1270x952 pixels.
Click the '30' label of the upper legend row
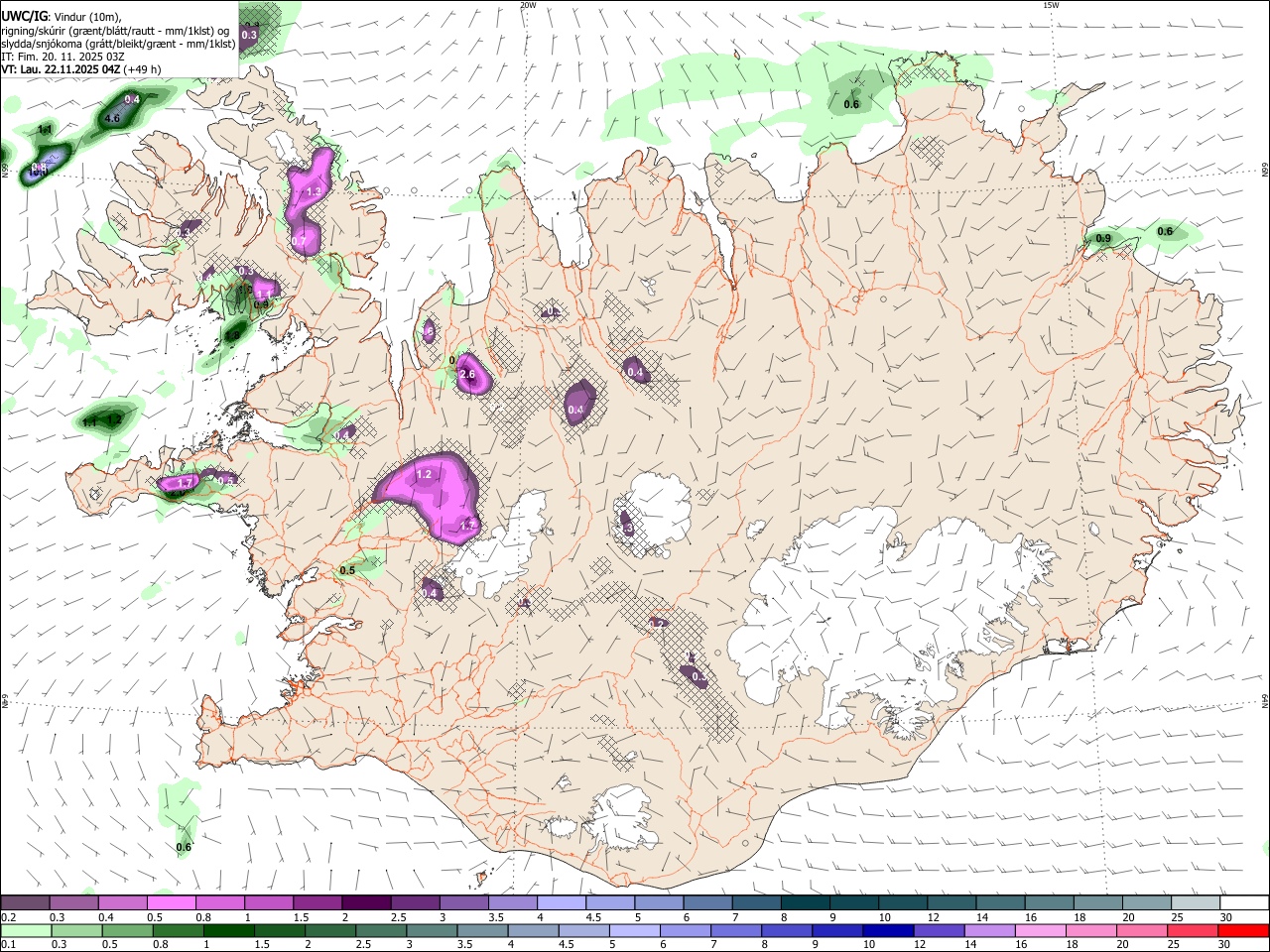click(1225, 917)
